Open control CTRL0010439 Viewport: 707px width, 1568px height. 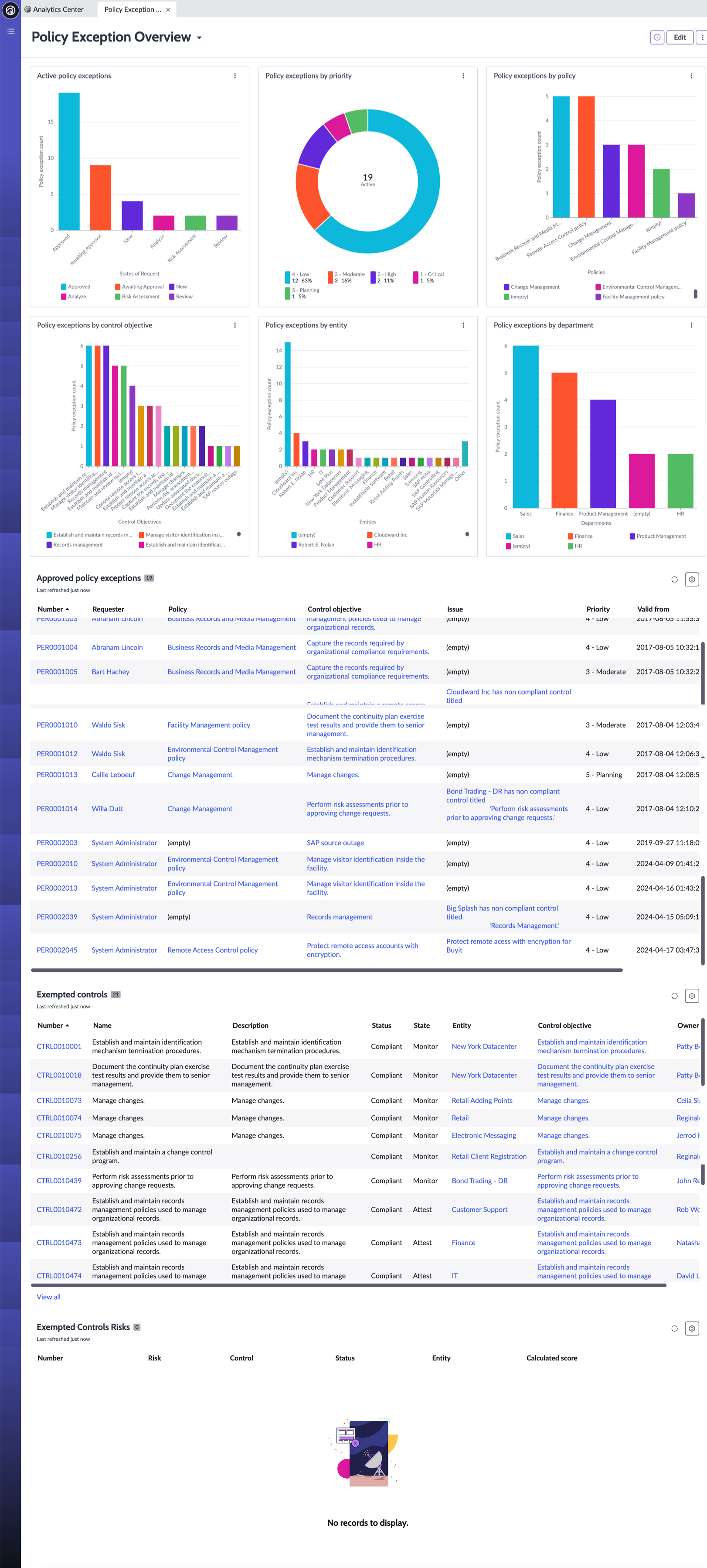[x=59, y=1181]
